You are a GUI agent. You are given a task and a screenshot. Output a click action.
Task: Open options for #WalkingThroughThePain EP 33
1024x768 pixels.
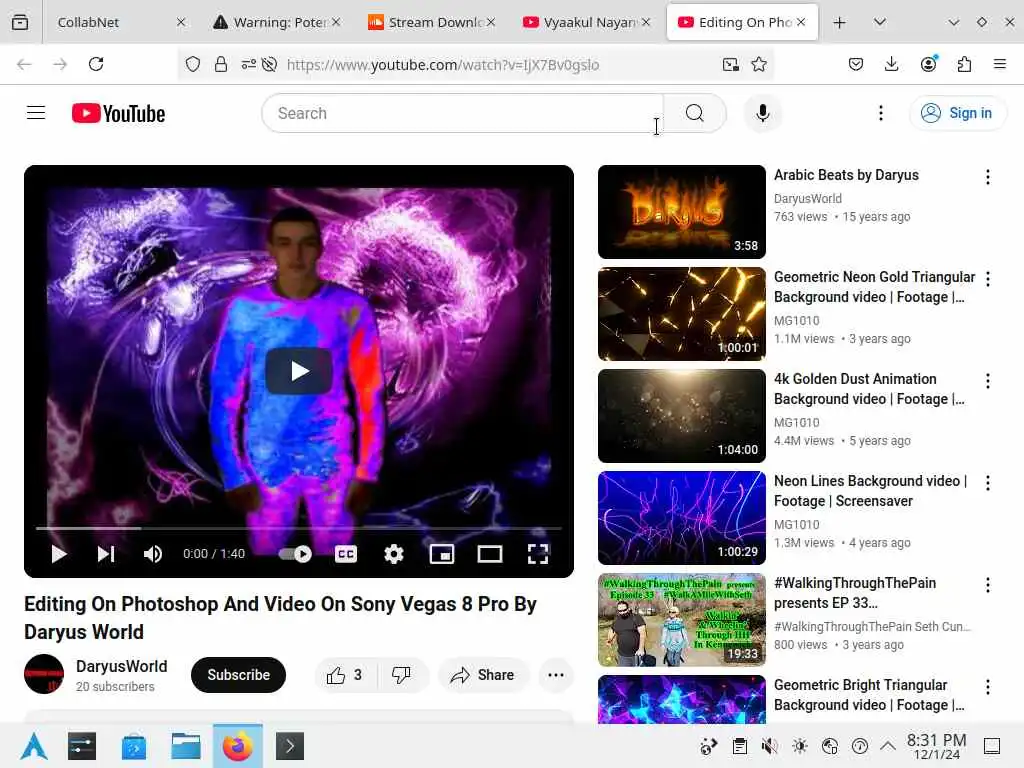point(987,584)
